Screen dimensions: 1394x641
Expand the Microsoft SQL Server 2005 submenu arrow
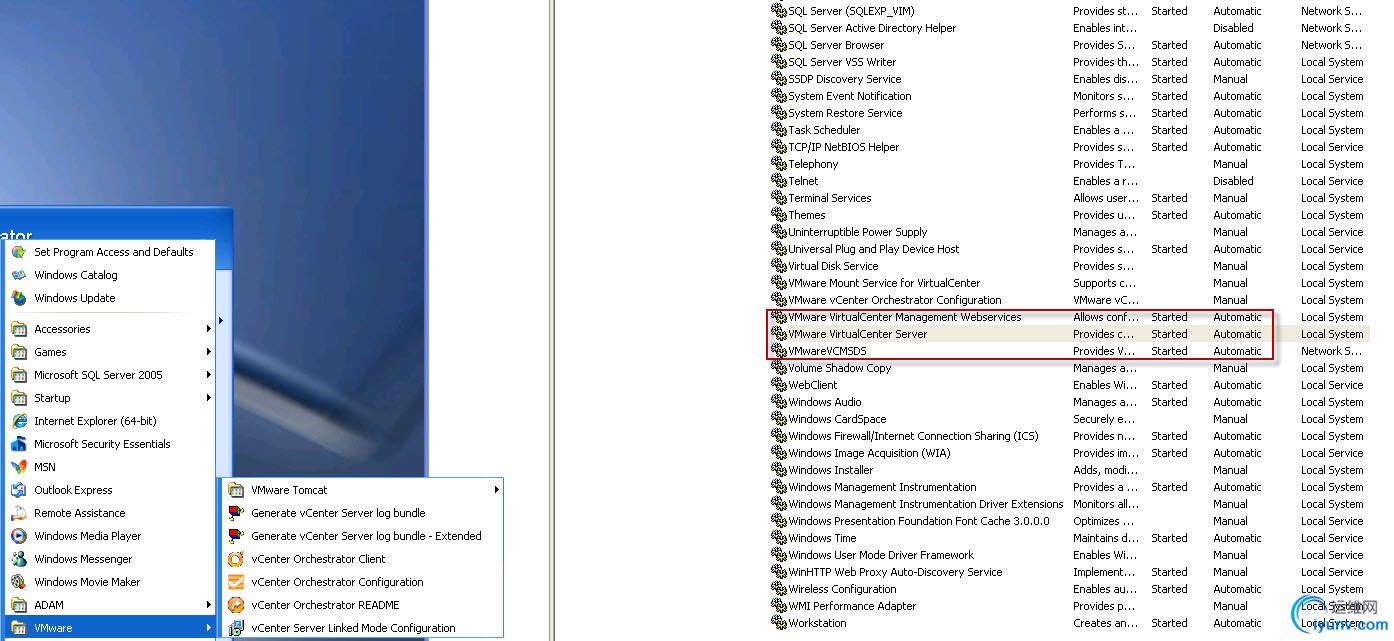coord(209,375)
